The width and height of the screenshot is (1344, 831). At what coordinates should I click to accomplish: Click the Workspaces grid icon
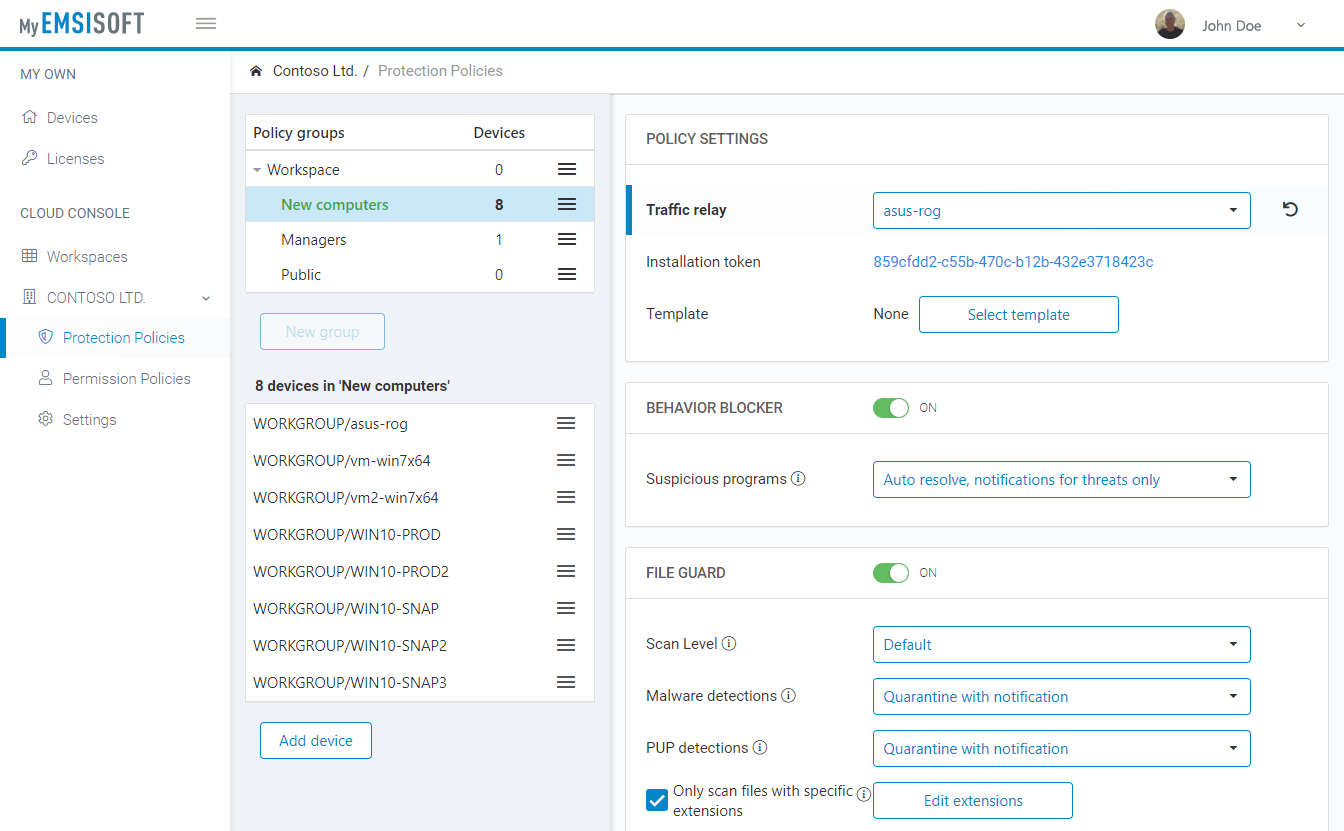pos(30,256)
